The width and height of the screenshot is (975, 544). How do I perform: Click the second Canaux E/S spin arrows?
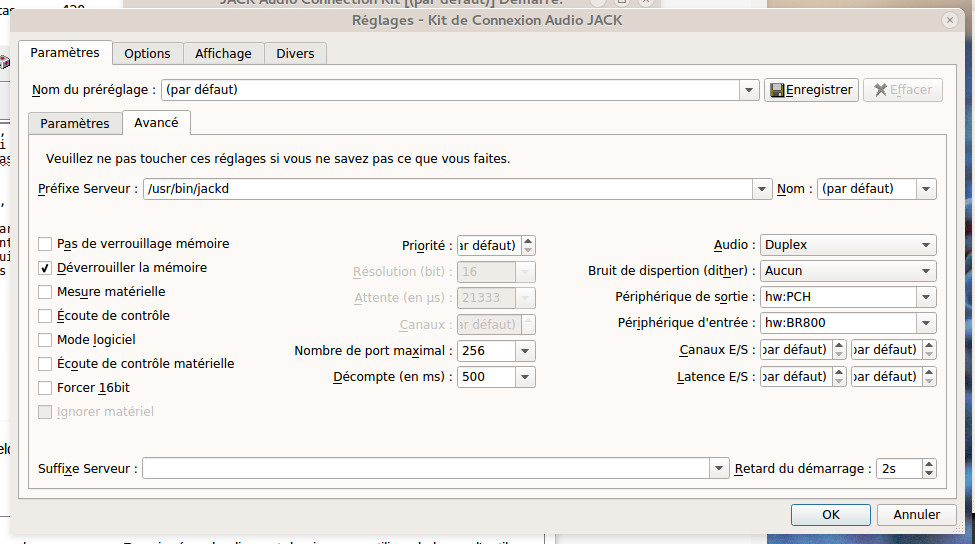tap(929, 349)
